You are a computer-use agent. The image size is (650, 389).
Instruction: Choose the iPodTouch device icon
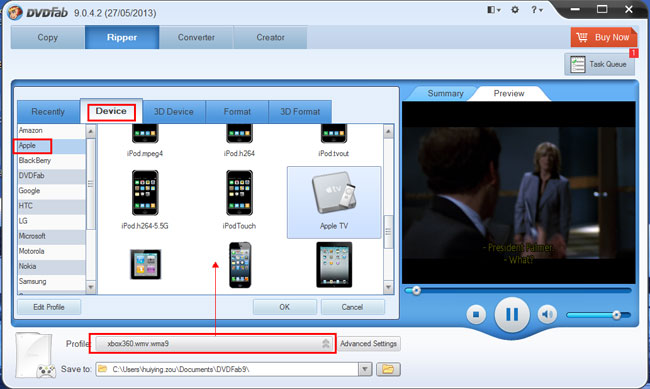(239, 193)
